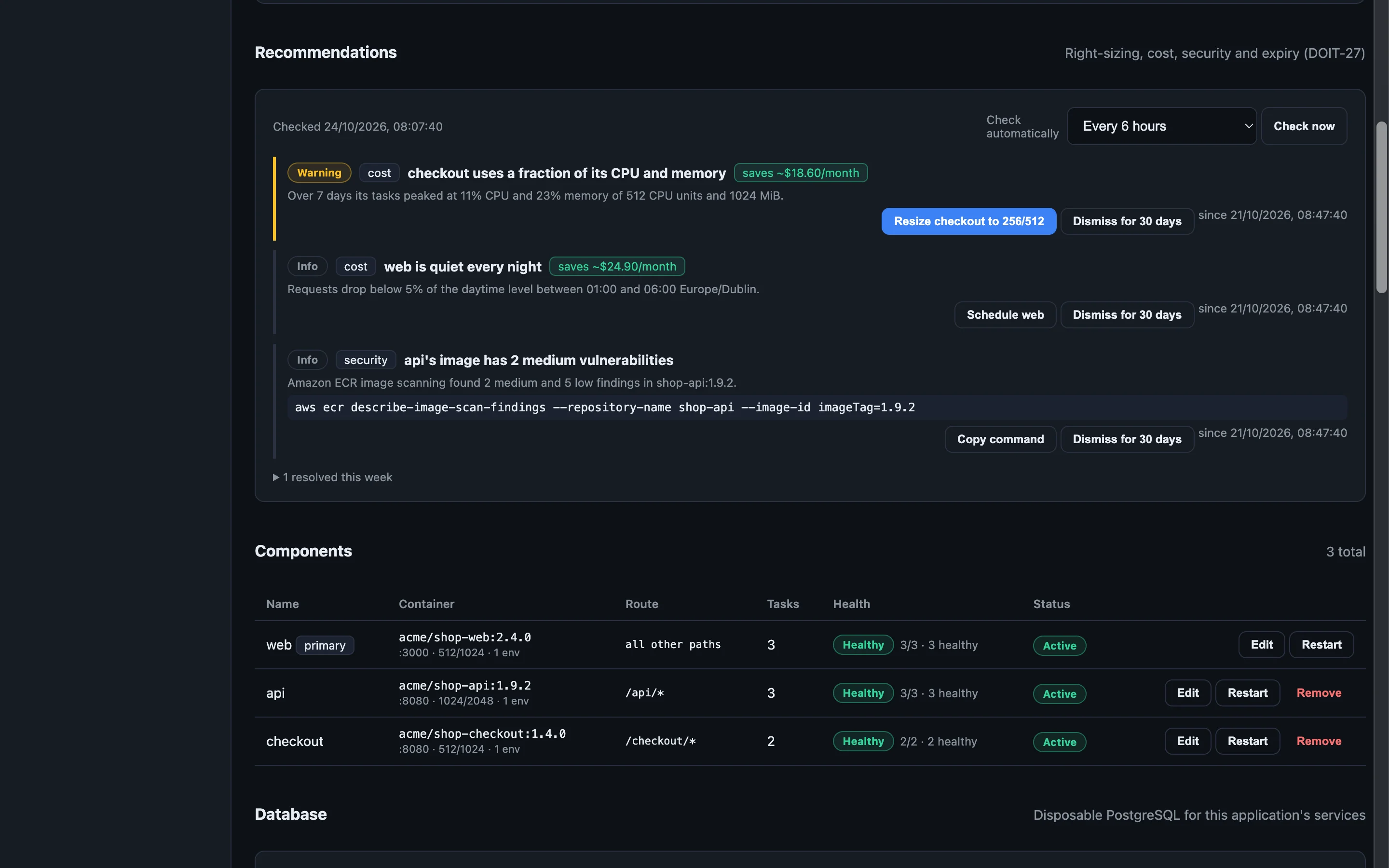Click acme/shop-web:2.4.0 container name
The width and height of the screenshot is (1389, 868).
(x=465, y=637)
